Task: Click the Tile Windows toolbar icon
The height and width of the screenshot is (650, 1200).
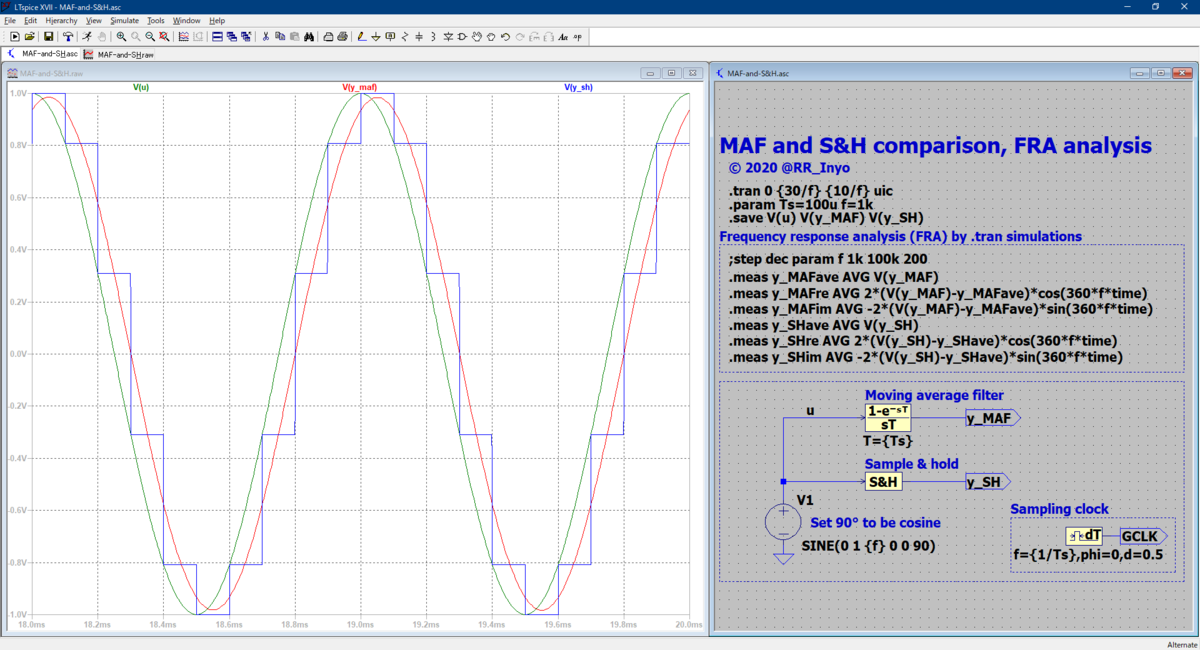Action: (216, 36)
